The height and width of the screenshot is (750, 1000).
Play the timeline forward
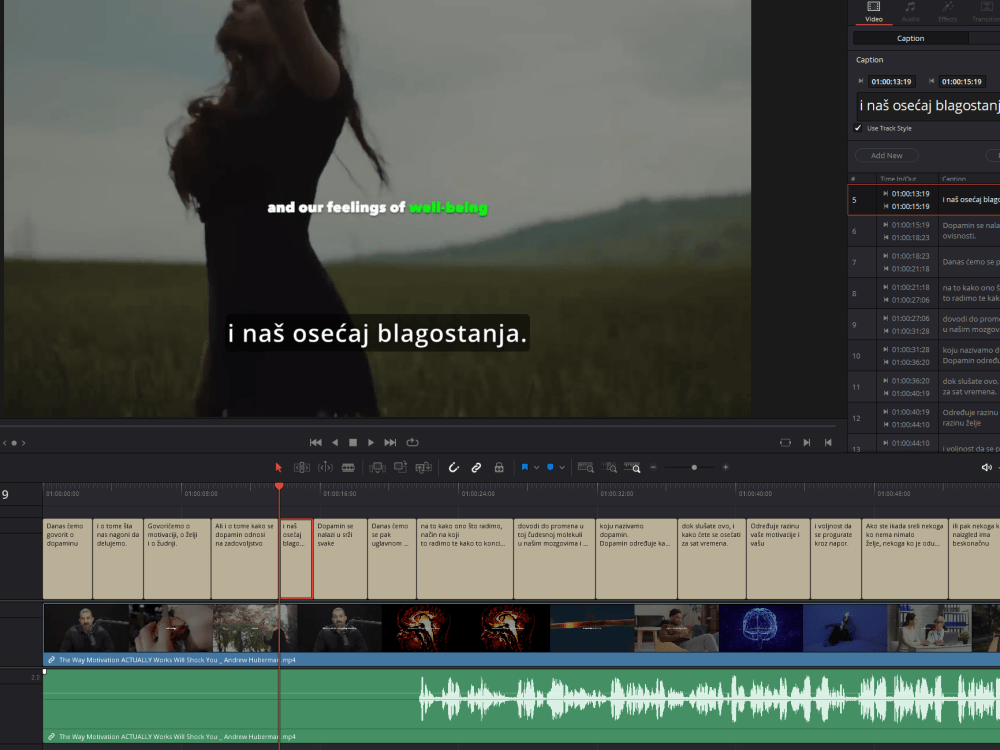371,443
